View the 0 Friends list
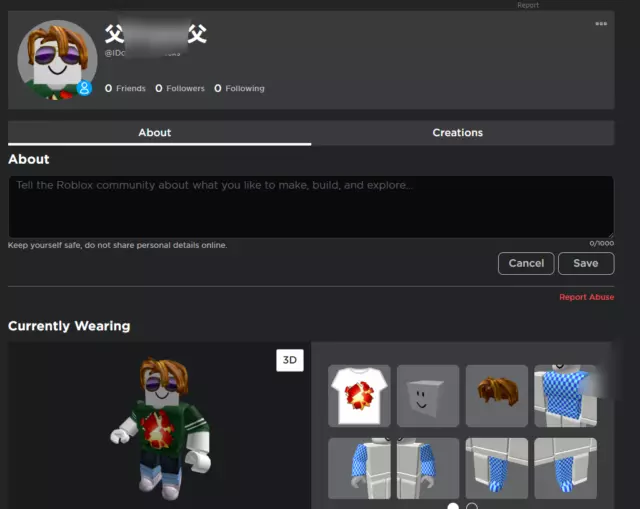This screenshot has width=640, height=509. 125,88
